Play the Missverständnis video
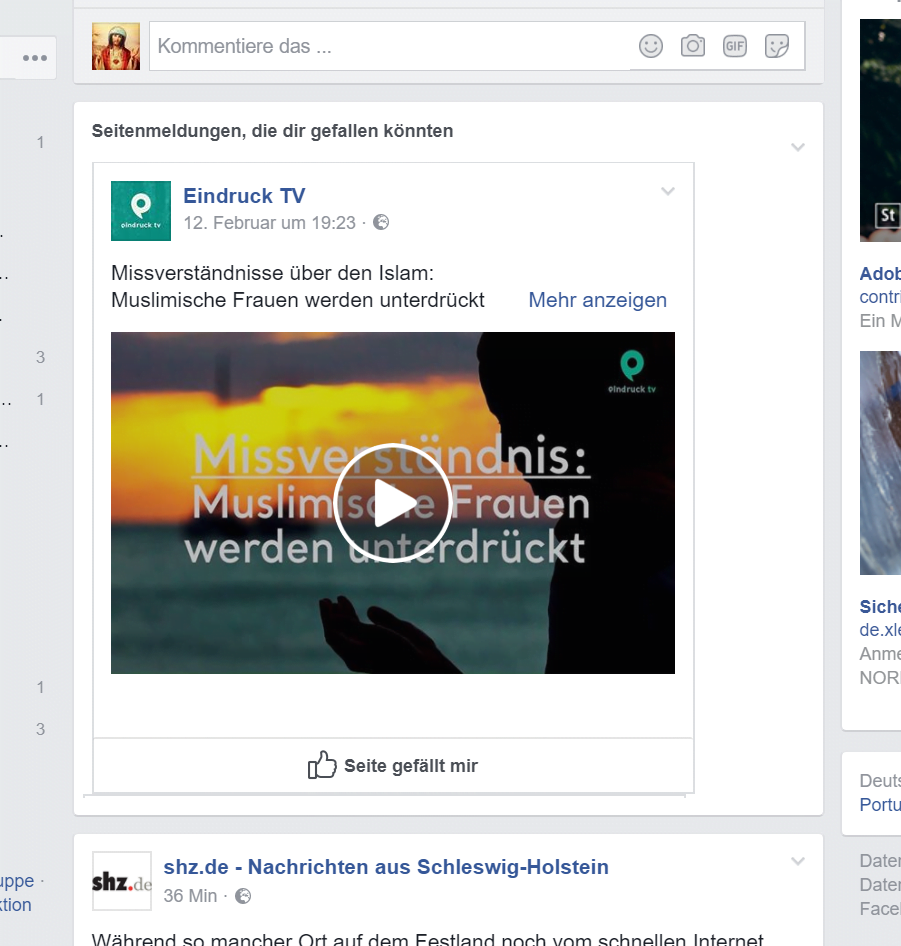The height and width of the screenshot is (946, 901). tap(392, 503)
